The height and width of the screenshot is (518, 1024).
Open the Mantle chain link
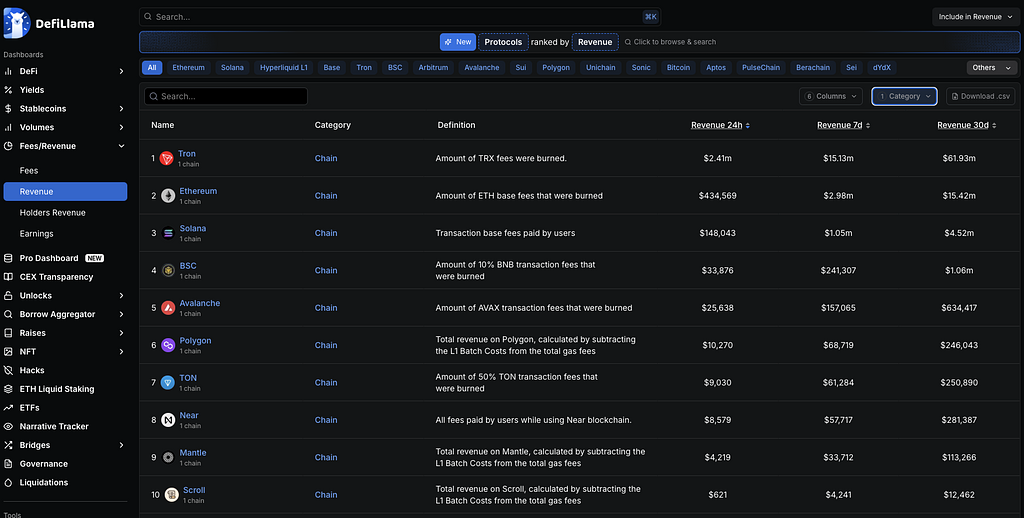(193, 453)
